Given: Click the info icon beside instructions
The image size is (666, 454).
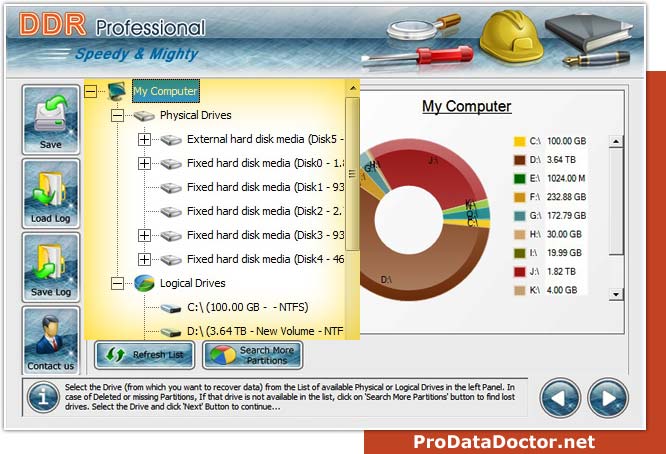Looking at the screenshot, I should 43,398.
